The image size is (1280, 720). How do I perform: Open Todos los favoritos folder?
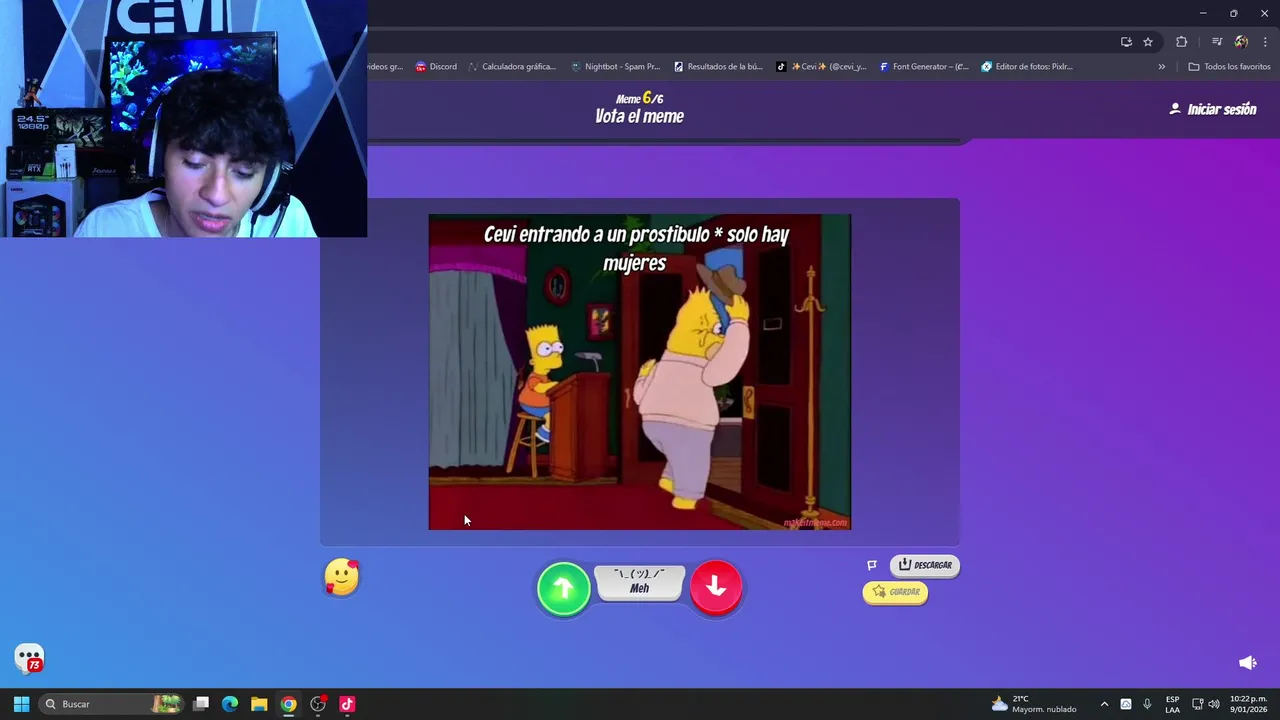(x=1229, y=67)
